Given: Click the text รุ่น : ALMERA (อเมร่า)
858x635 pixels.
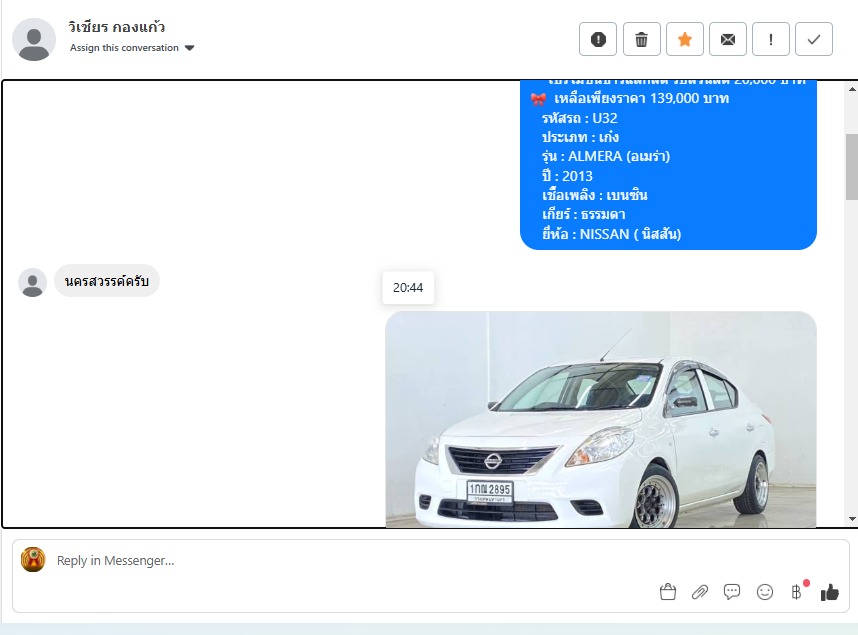Looking at the screenshot, I should coord(606,157).
